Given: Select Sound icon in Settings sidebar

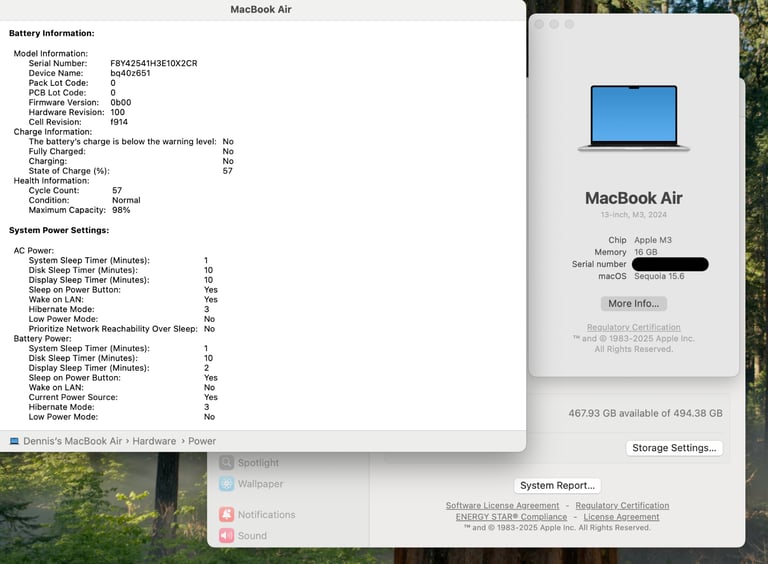Looking at the screenshot, I should pos(226,536).
